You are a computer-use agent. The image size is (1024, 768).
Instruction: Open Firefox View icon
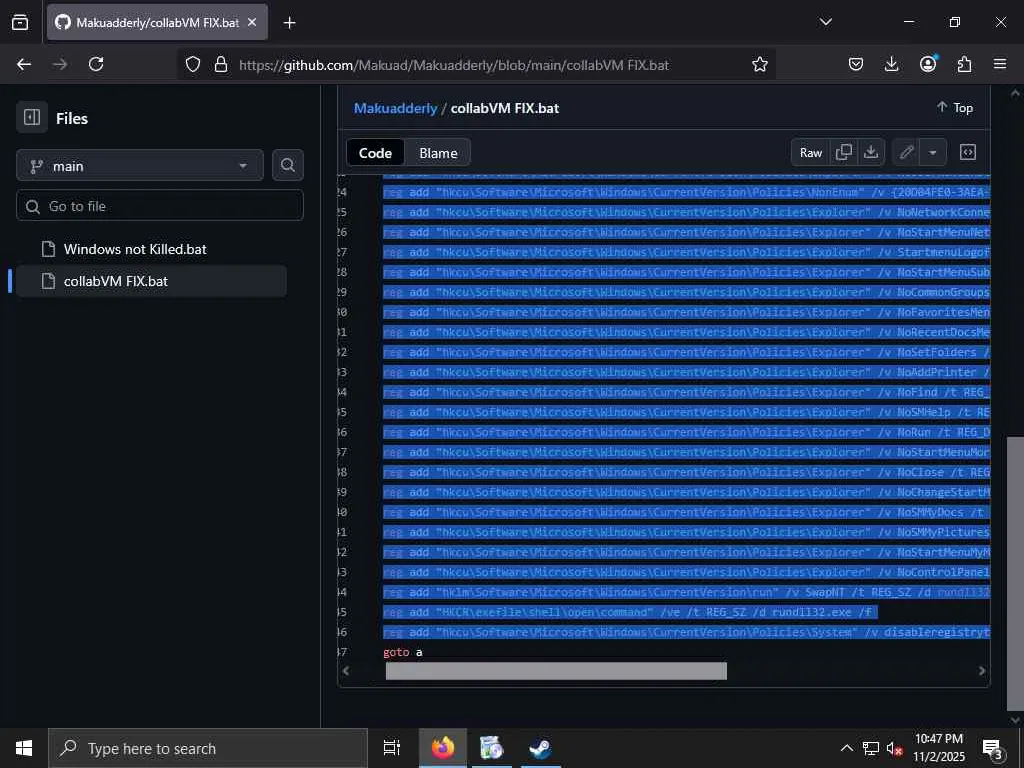(x=20, y=22)
